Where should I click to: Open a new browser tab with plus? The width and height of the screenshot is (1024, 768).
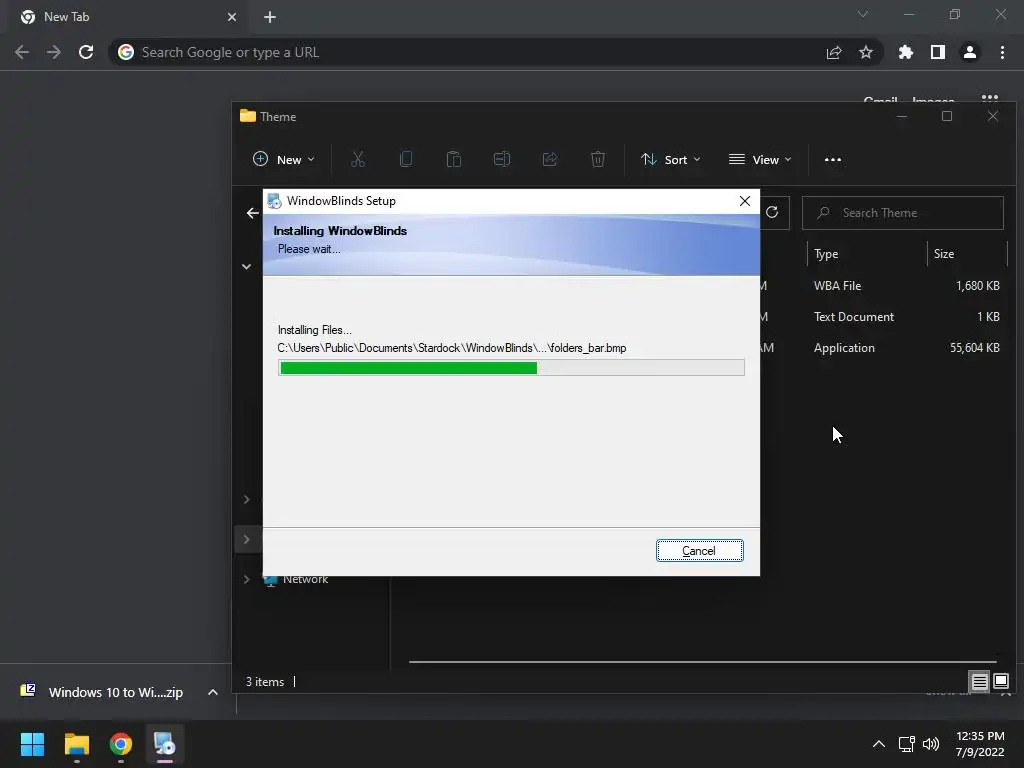(x=270, y=17)
